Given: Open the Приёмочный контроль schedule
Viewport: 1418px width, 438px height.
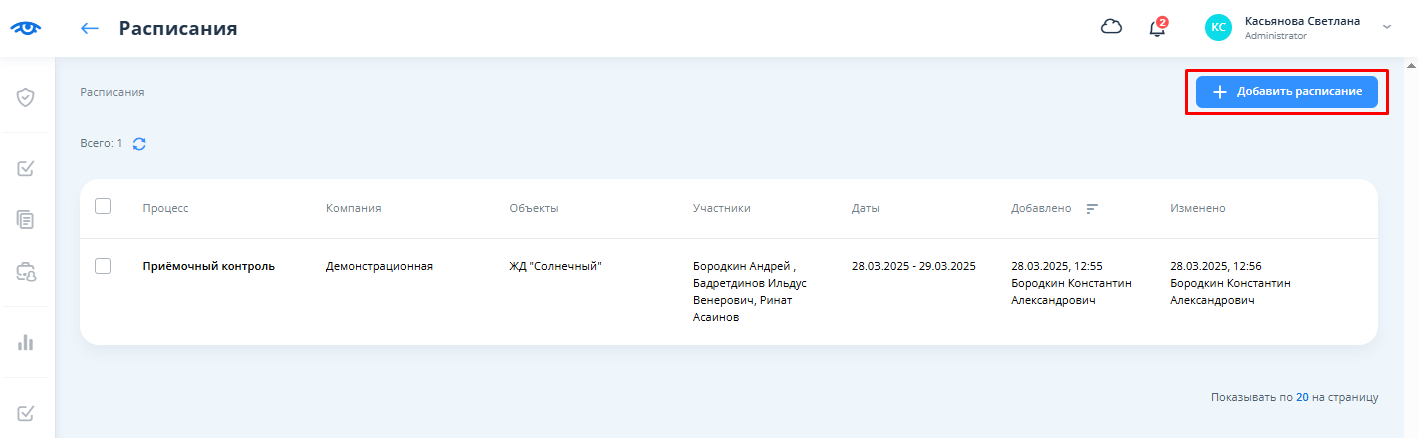Looking at the screenshot, I should click(208, 266).
